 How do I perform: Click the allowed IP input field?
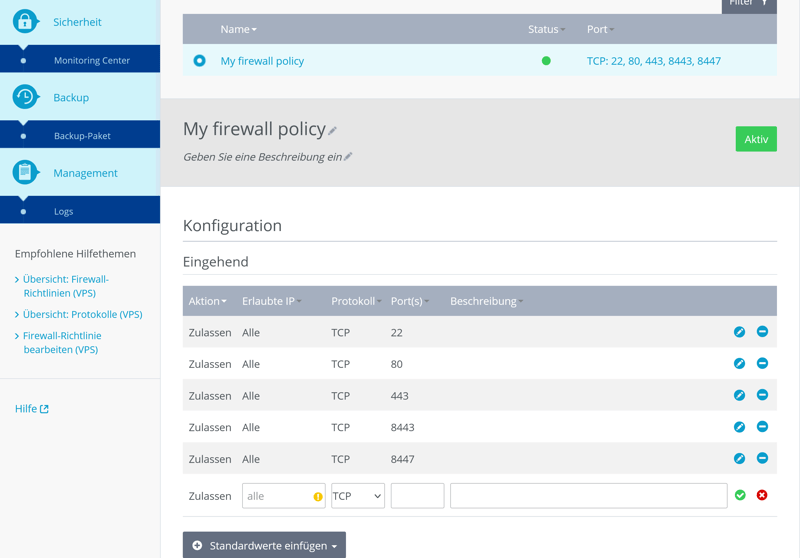[x=276, y=496]
